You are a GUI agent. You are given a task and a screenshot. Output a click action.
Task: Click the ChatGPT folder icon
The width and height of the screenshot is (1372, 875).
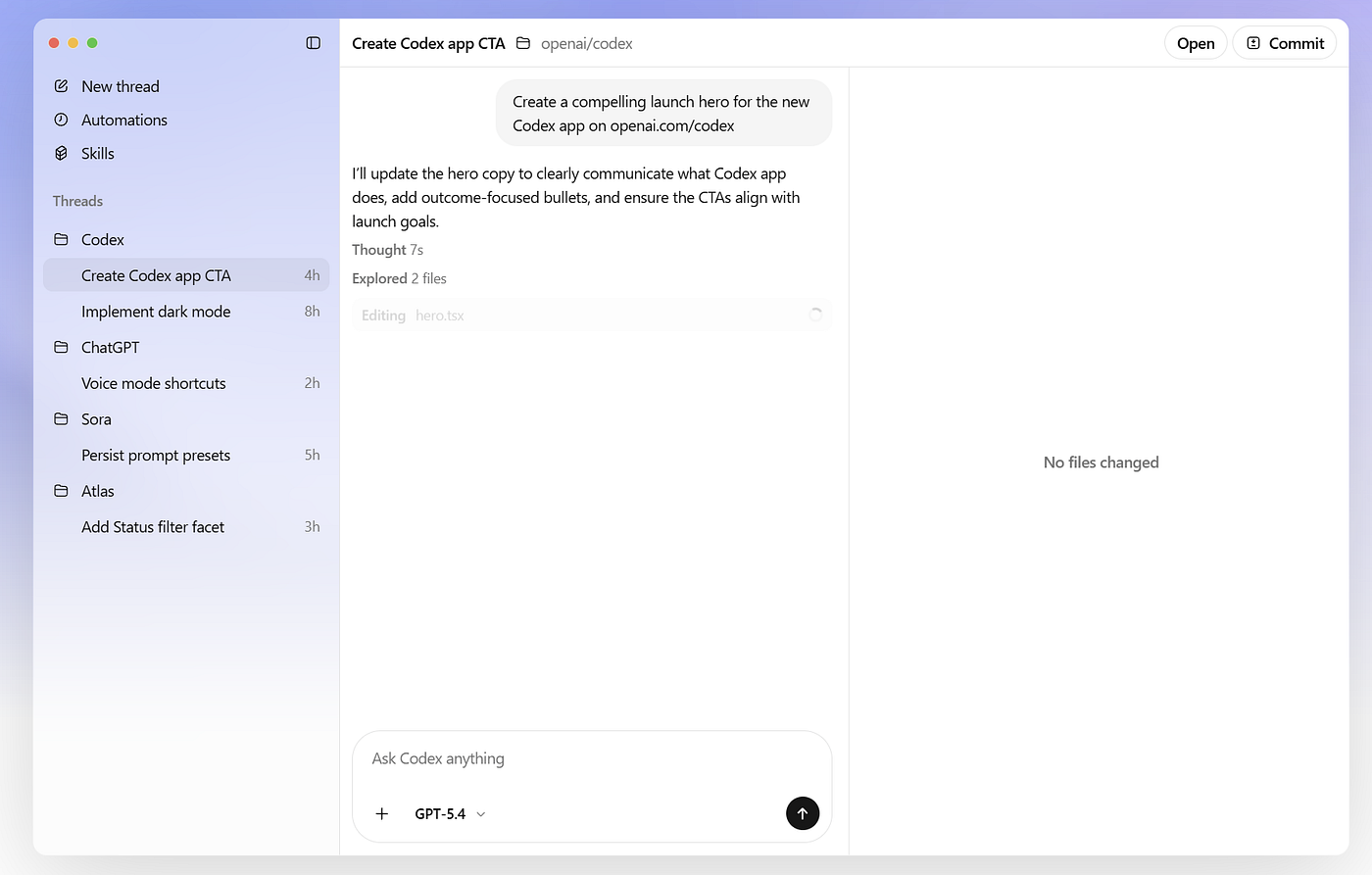61,347
